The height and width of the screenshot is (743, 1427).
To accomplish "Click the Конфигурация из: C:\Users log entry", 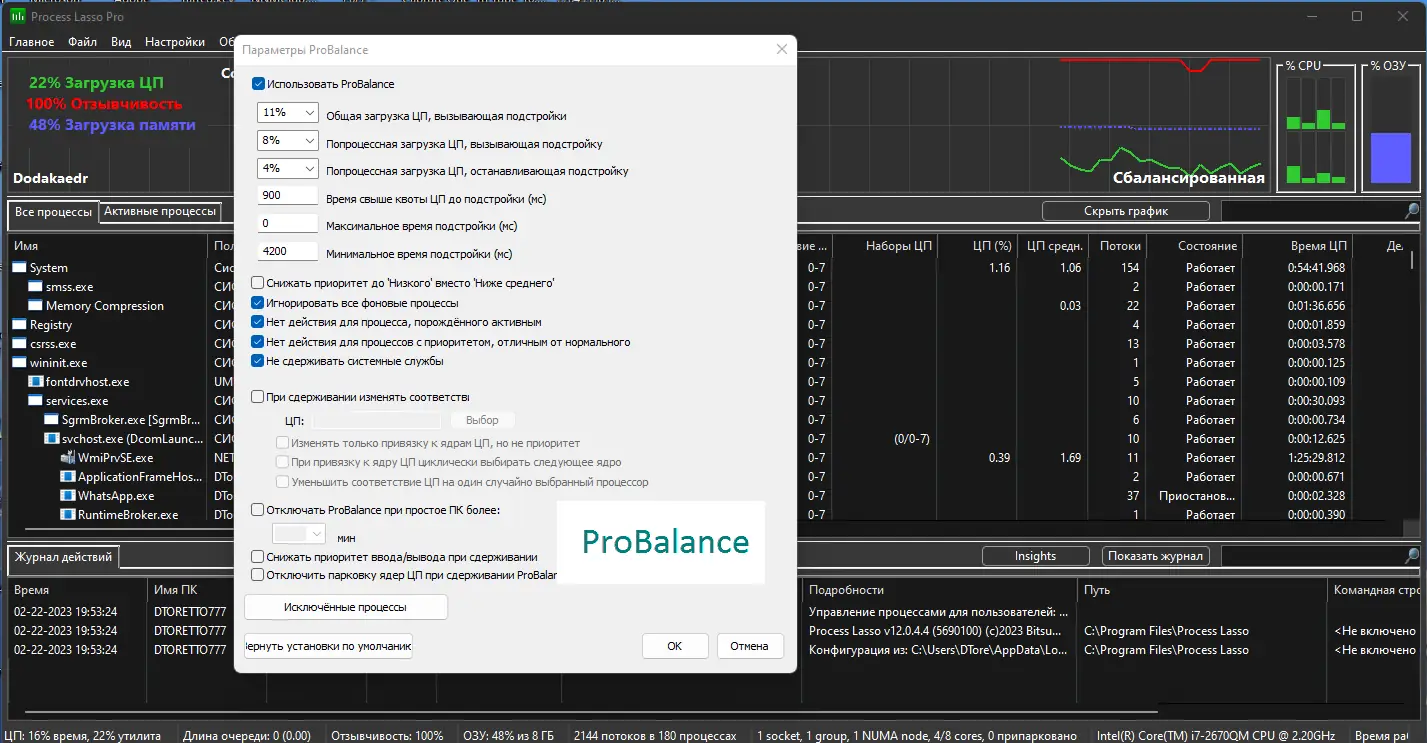I will 938,650.
